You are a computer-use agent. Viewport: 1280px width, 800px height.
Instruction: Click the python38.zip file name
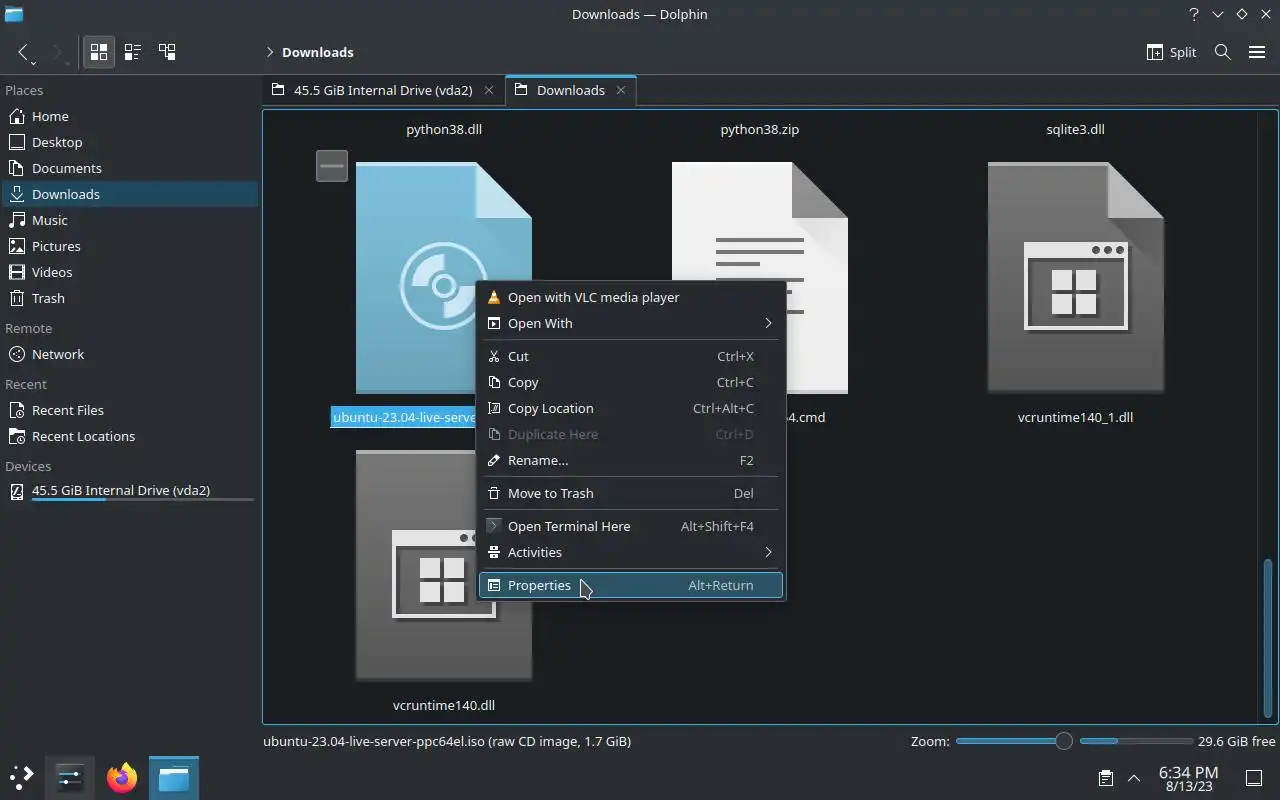pos(760,129)
